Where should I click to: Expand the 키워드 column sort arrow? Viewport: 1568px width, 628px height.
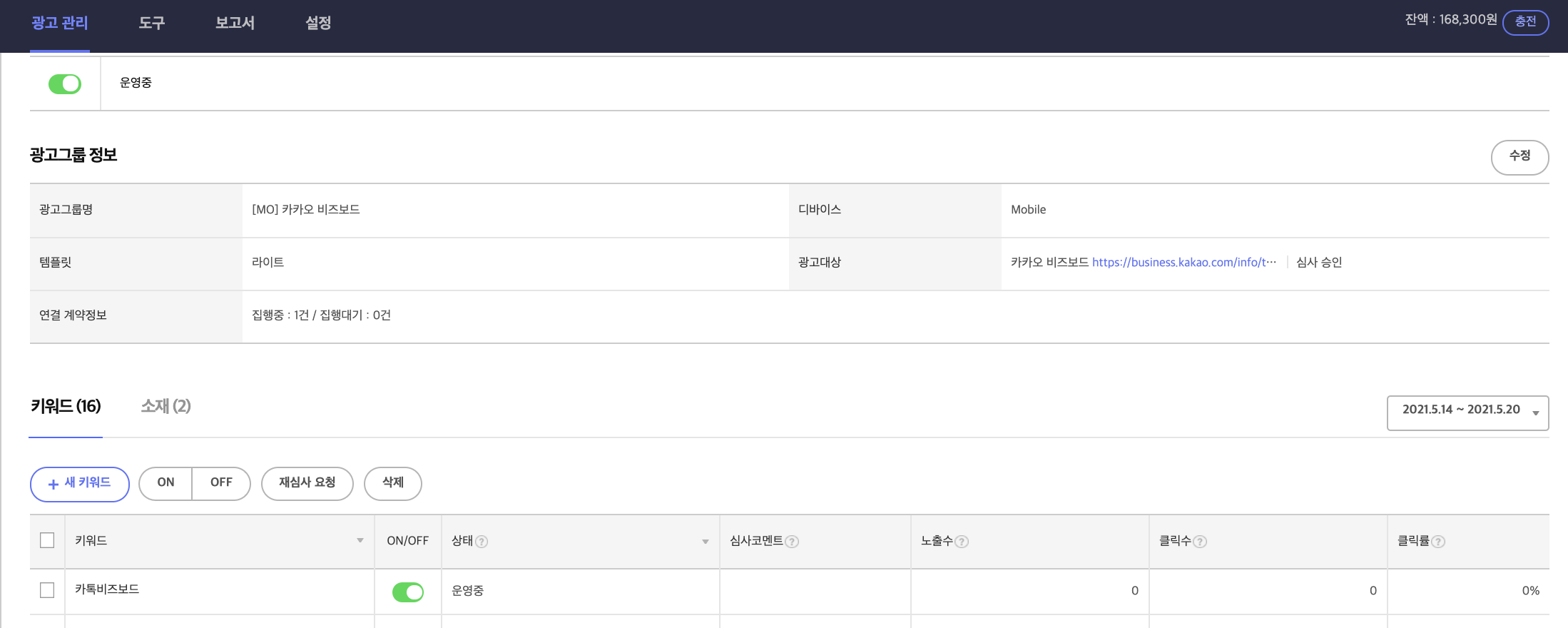coord(360,541)
